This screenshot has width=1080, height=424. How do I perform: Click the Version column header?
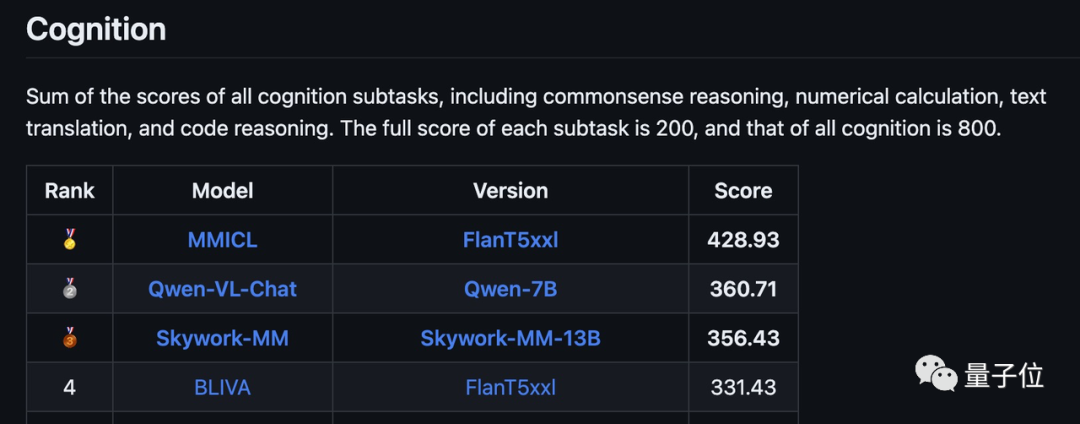pos(510,191)
